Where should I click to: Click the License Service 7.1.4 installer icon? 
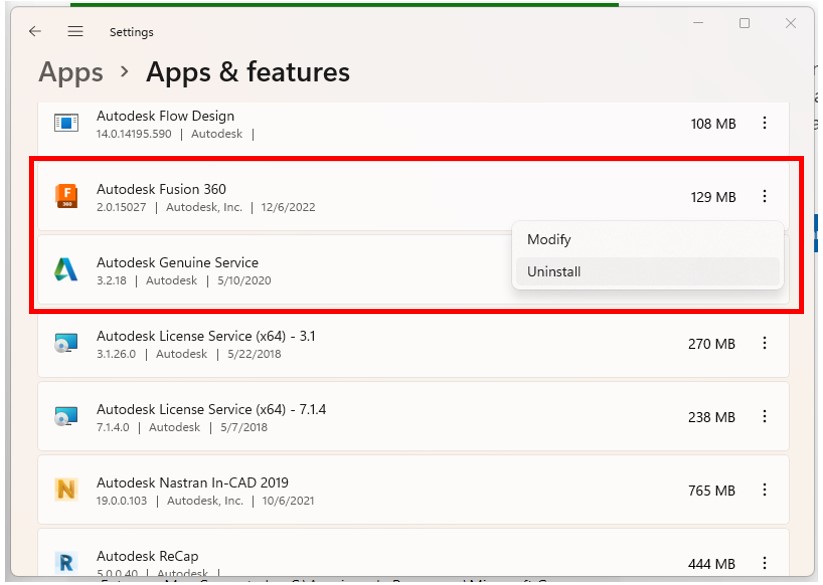click(x=66, y=417)
